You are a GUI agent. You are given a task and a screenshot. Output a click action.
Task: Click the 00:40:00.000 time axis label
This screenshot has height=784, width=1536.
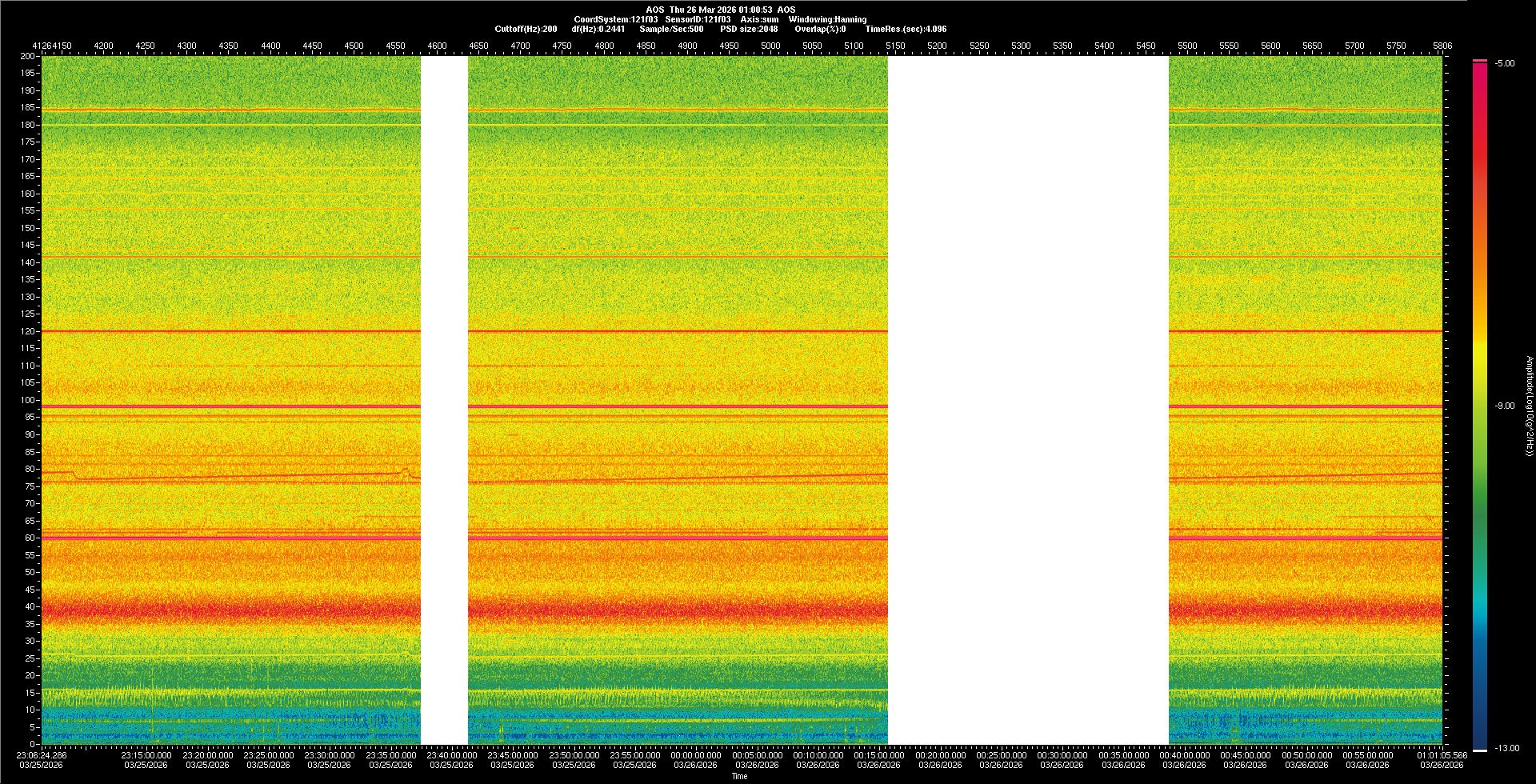[1184, 755]
